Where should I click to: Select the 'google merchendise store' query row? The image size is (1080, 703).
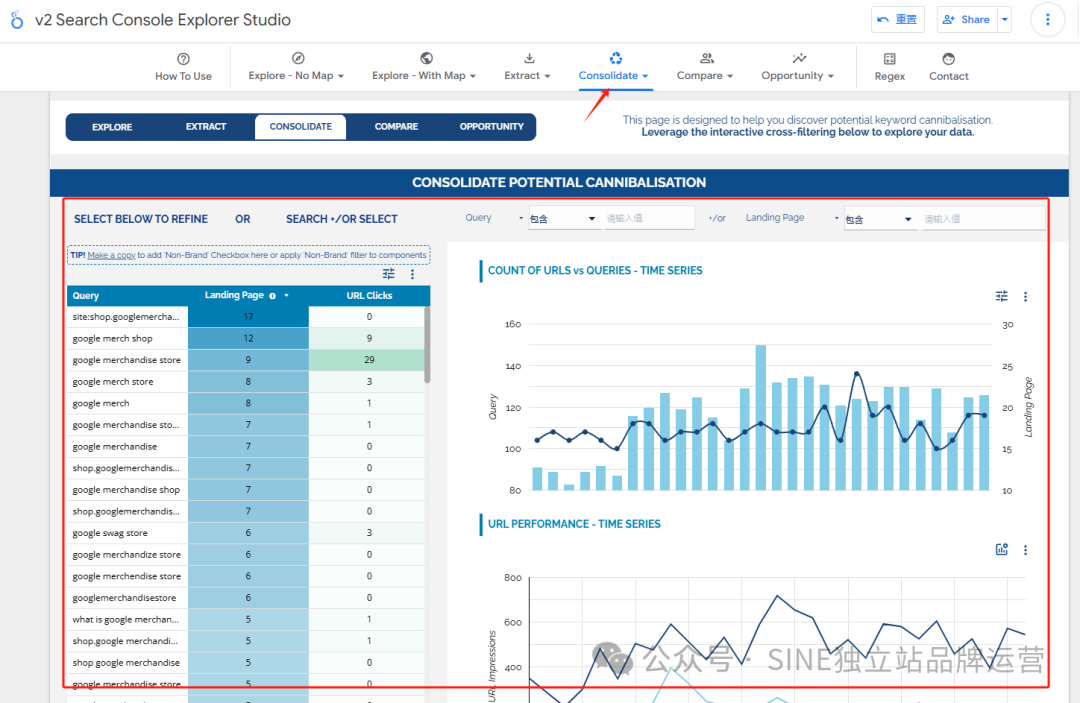(248, 576)
